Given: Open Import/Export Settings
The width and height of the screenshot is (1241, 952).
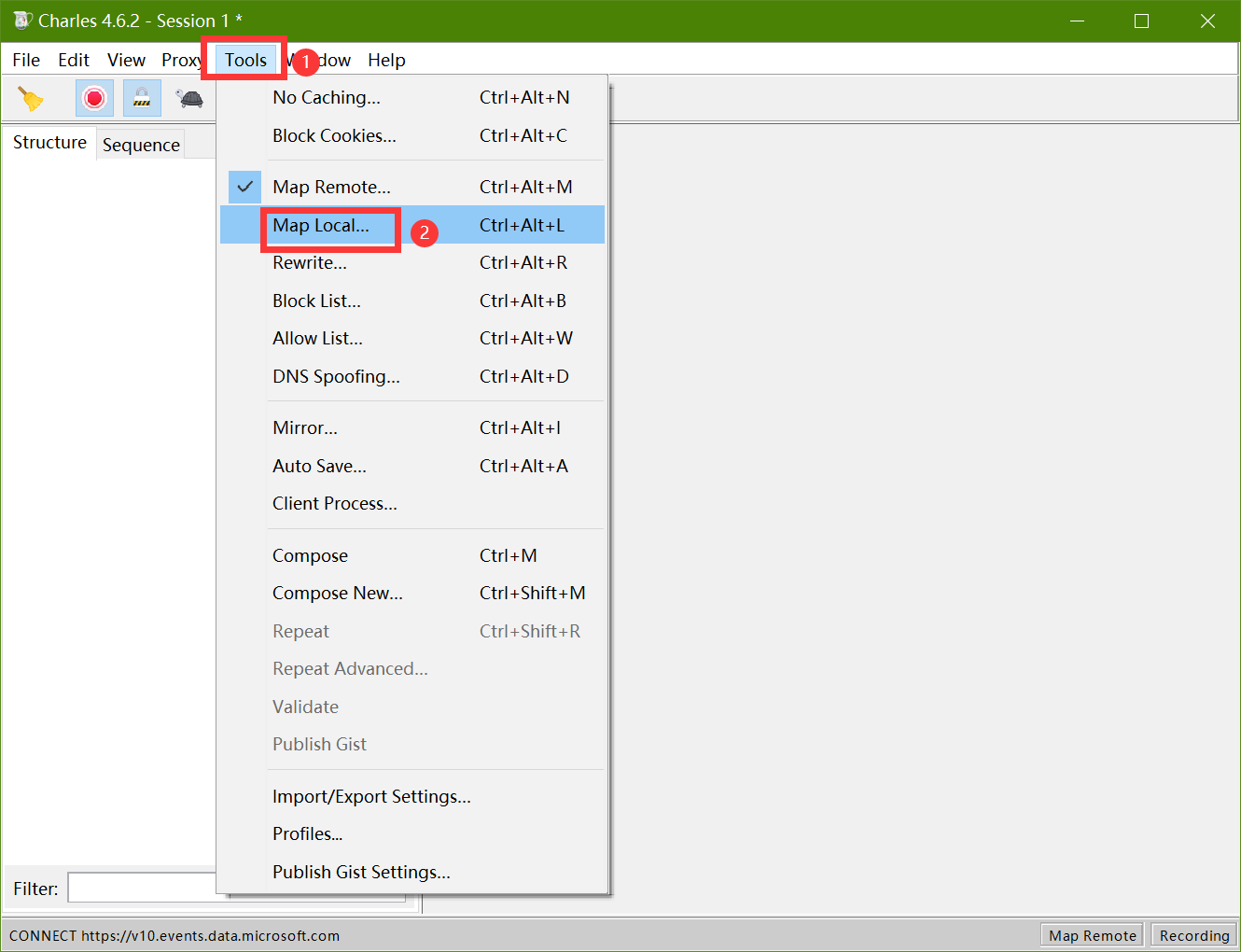Looking at the screenshot, I should pos(371,796).
